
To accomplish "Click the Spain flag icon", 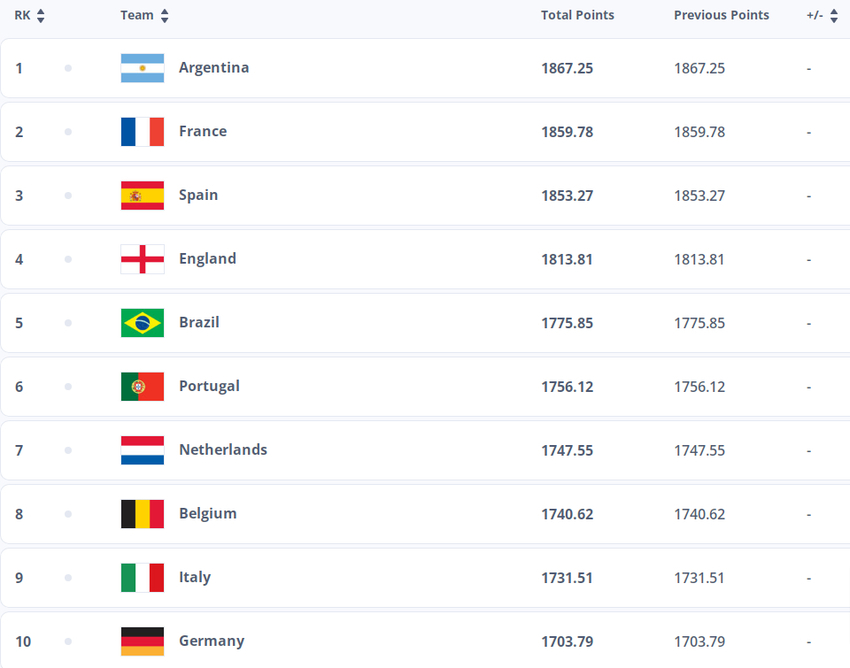I will click(x=142, y=196).
